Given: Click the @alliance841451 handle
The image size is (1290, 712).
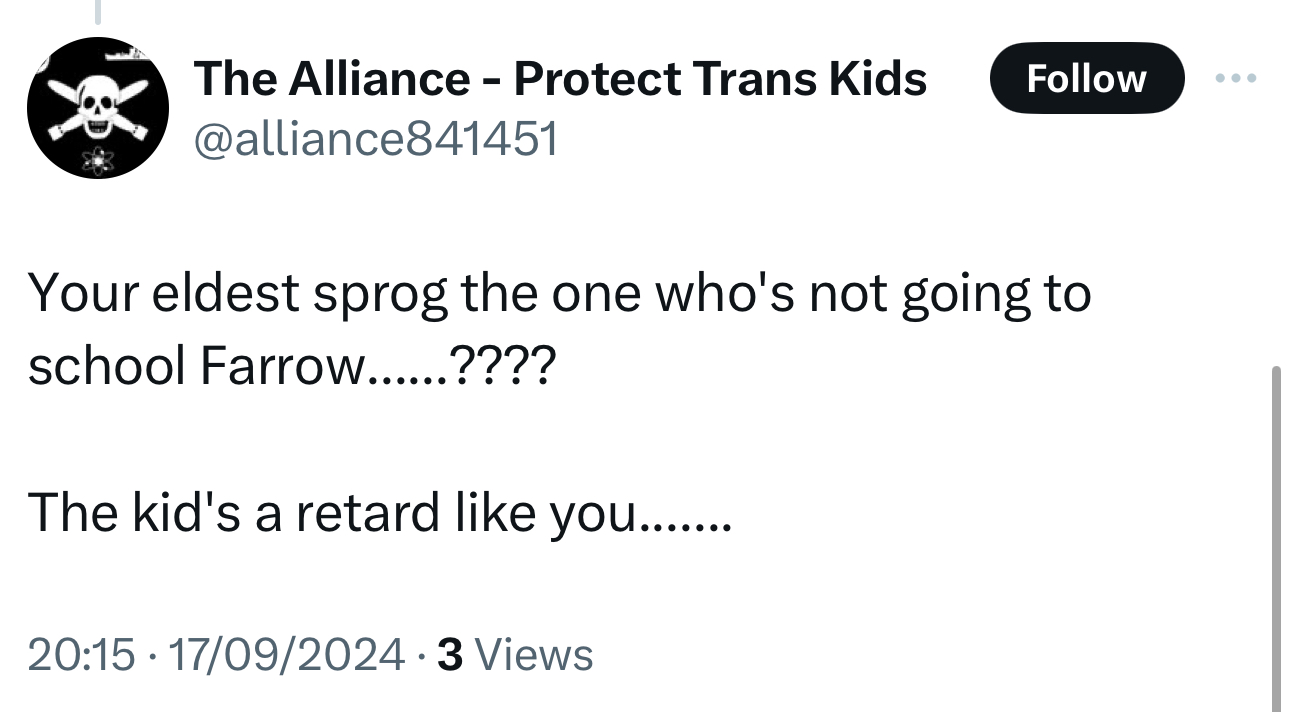Looking at the screenshot, I should [374, 141].
